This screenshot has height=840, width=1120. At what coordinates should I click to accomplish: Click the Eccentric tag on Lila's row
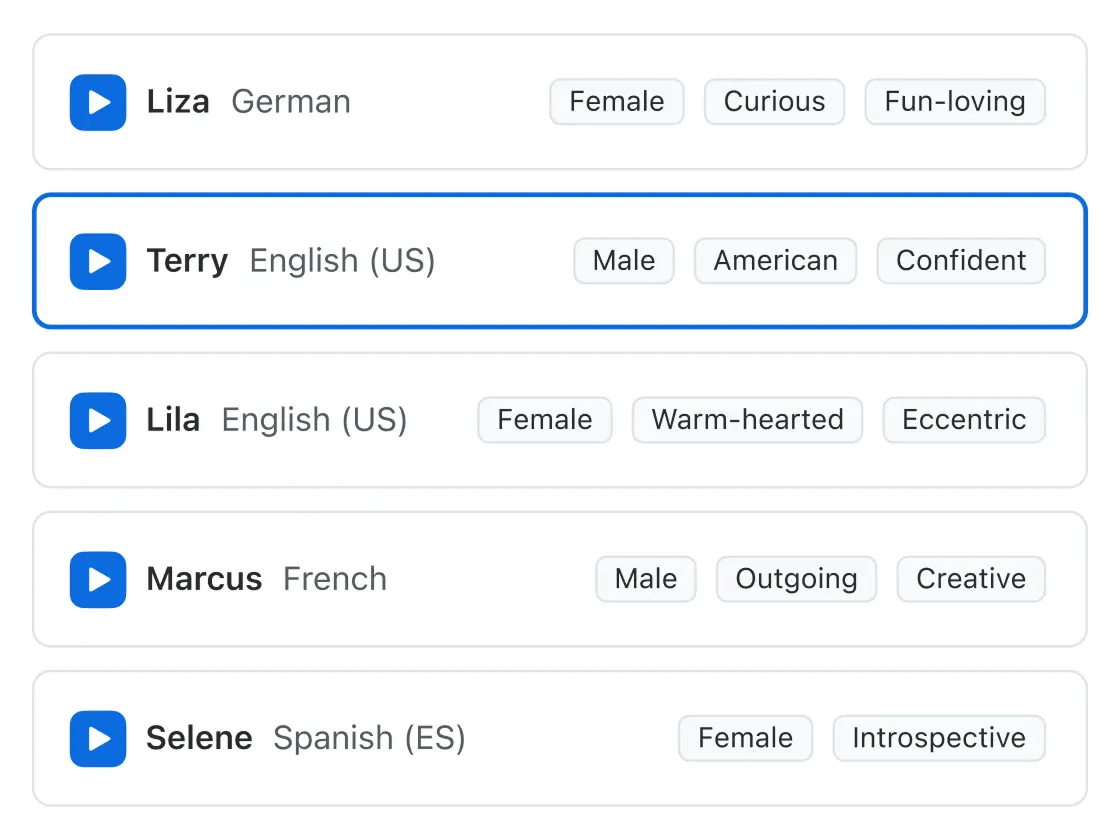click(x=963, y=420)
